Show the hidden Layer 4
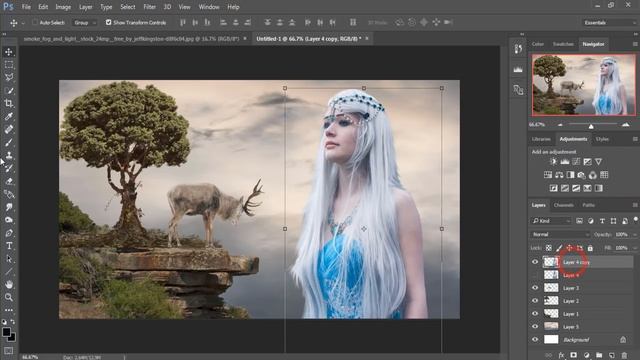 click(535, 275)
